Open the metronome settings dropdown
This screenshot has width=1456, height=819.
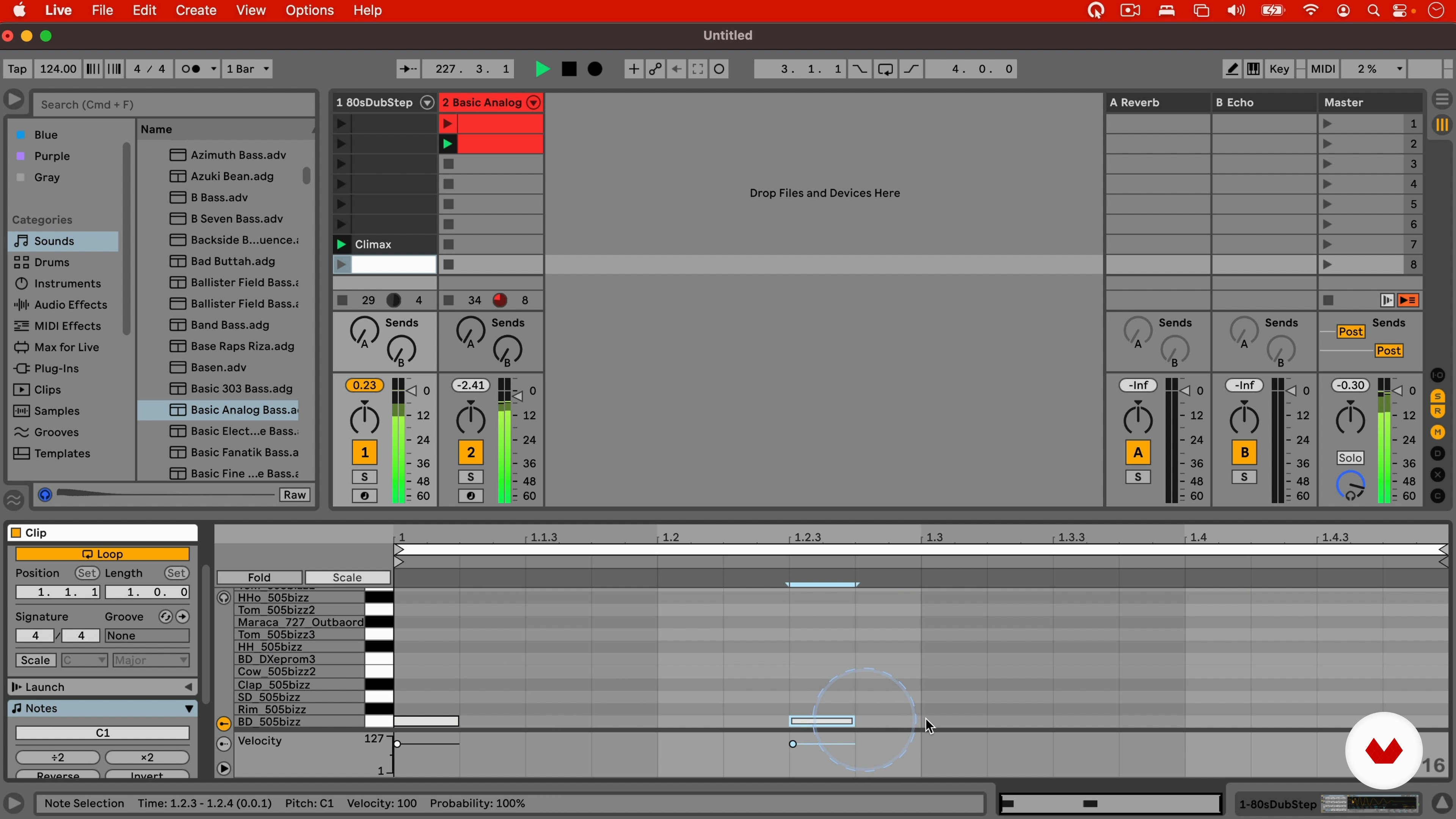coord(213,69)
